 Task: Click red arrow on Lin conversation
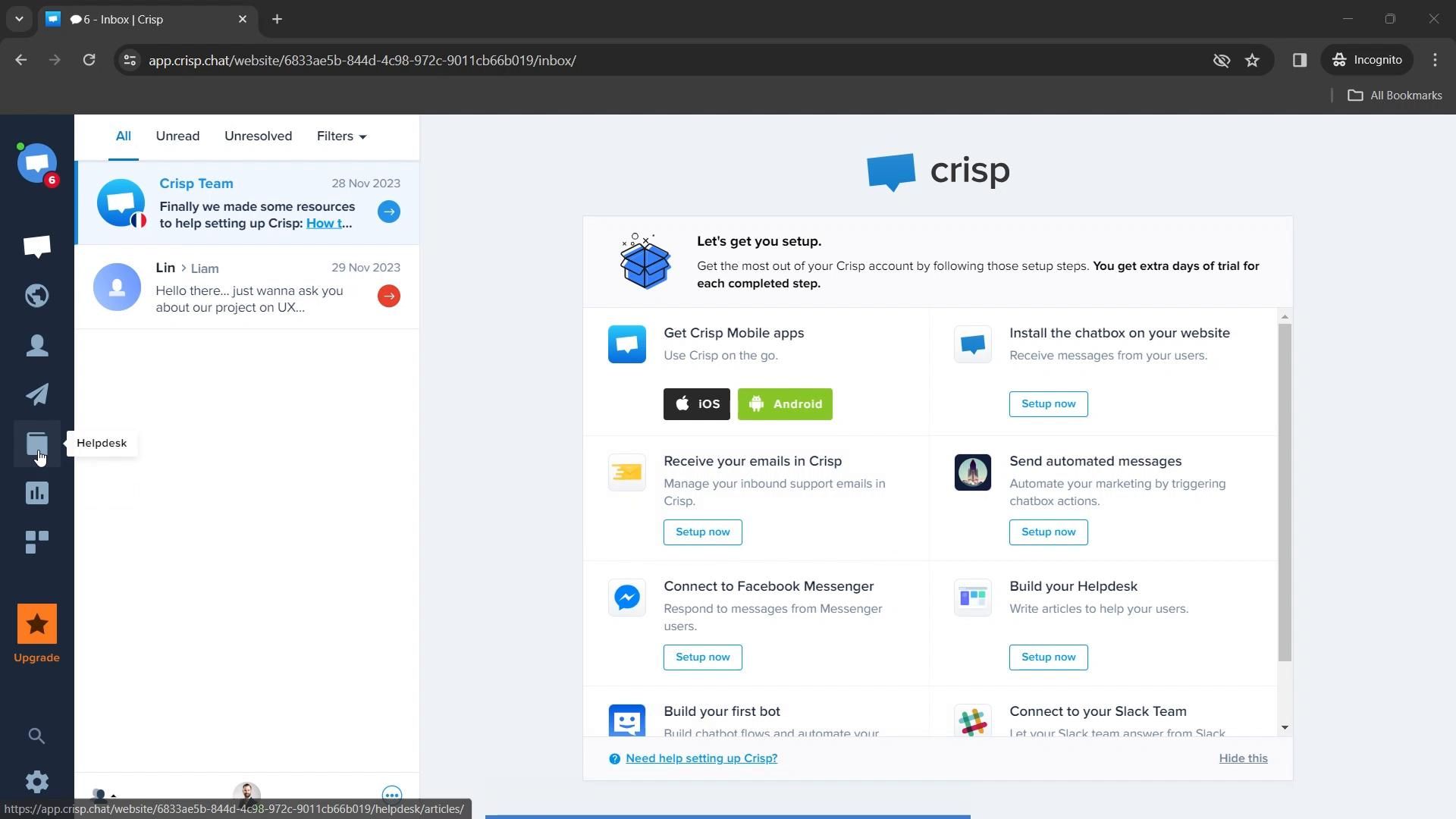(x=389, y=296)
